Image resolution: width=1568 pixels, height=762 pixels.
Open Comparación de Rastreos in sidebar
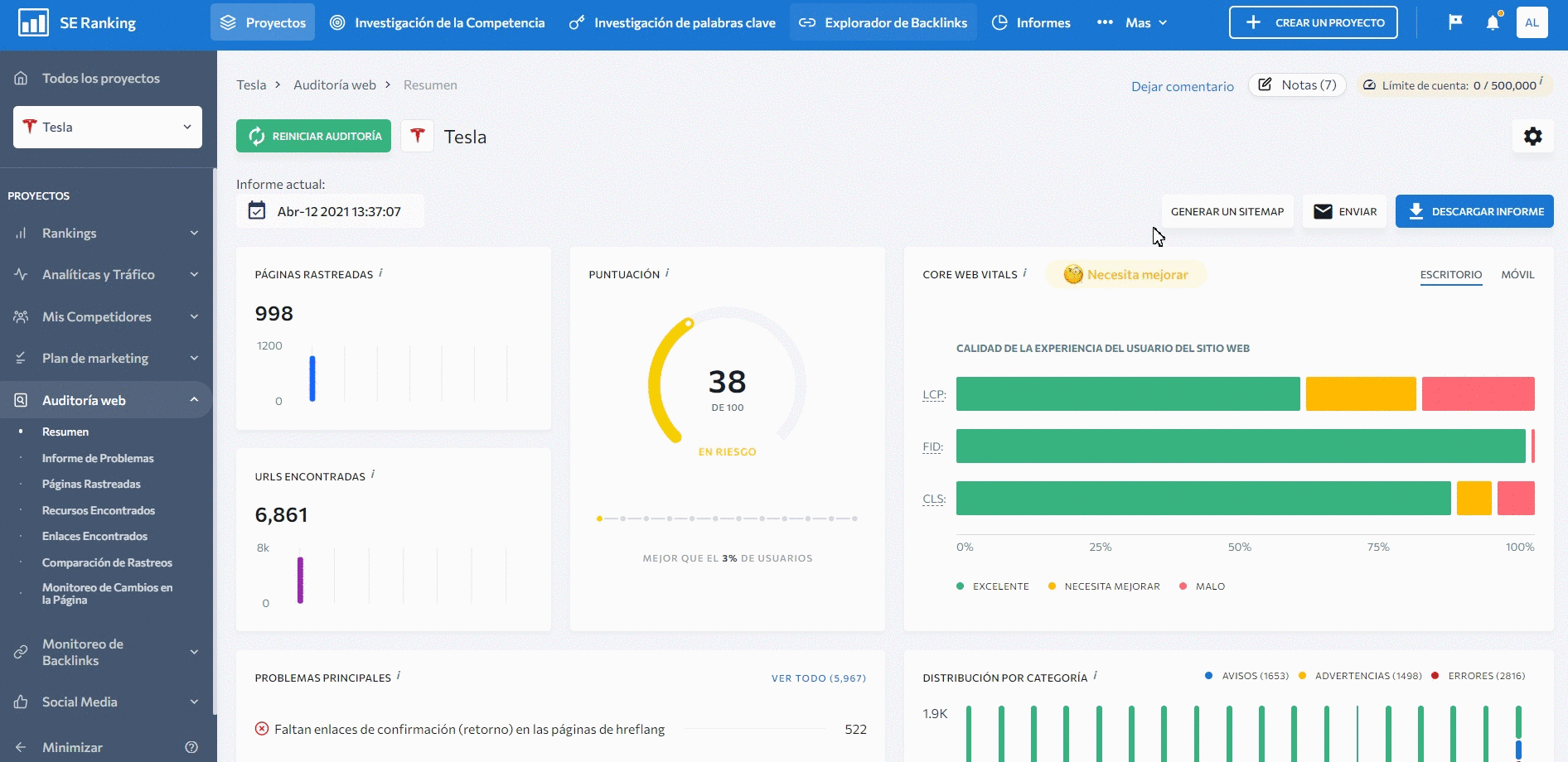pyautogui.click(x=107, y=562)
